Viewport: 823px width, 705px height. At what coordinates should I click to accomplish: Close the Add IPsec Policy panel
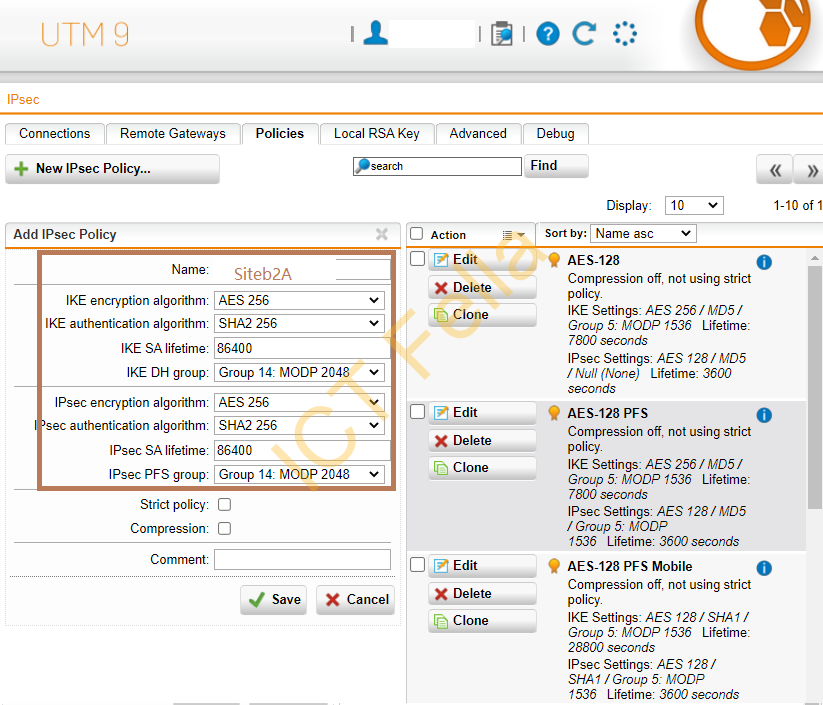tap(382, 234)
